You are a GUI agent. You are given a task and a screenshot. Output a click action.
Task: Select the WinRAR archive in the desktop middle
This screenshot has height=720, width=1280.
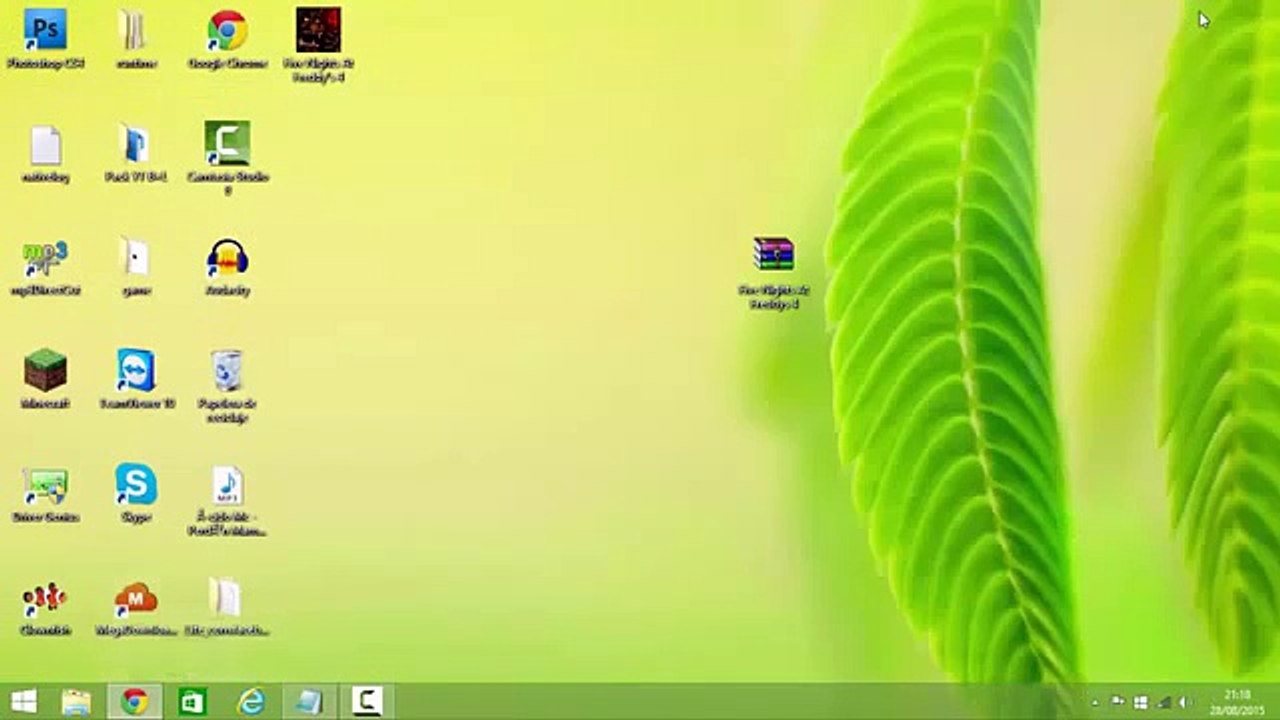(x=774, y=256)
